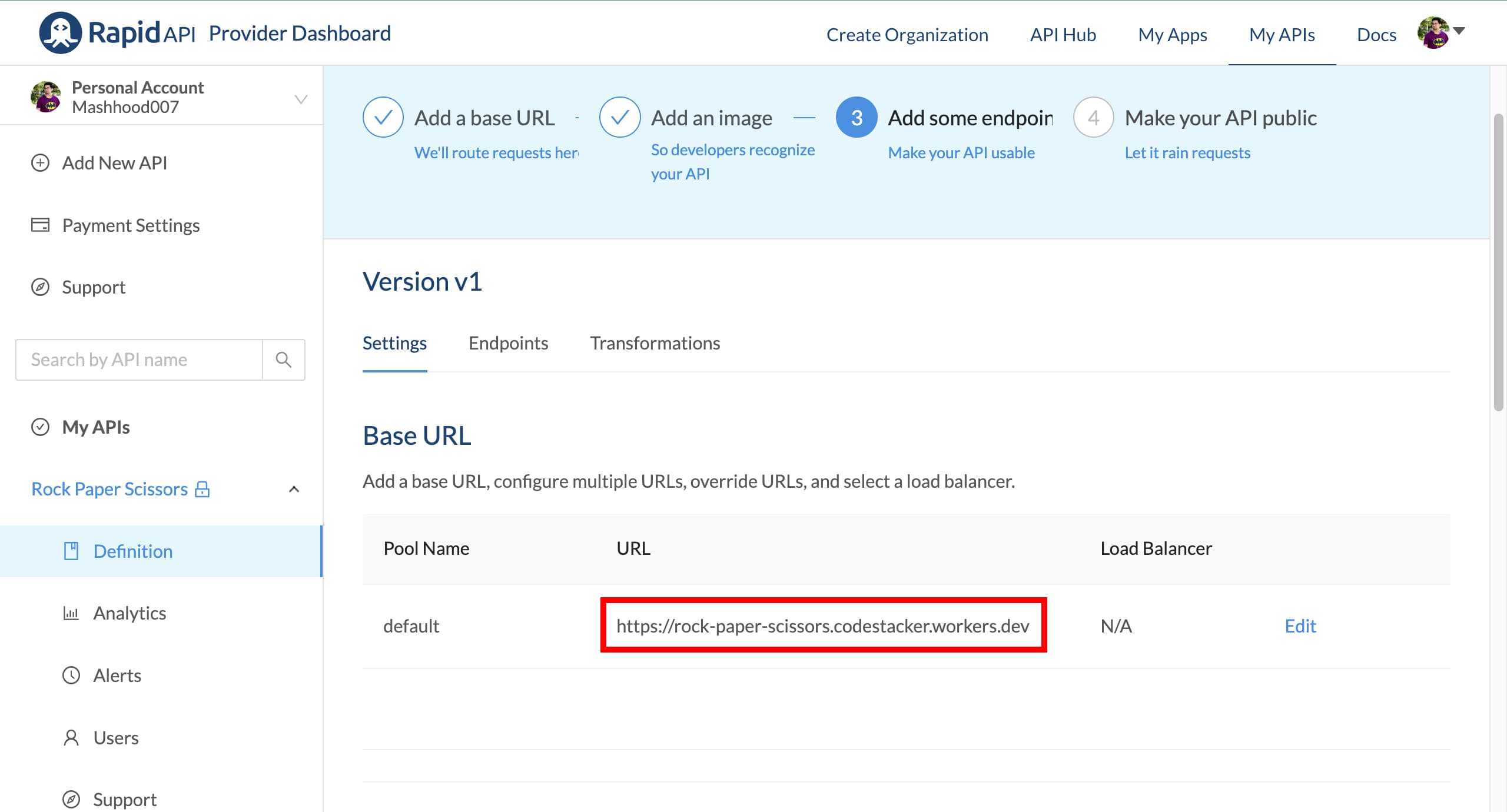The width and height of the screenshot is (1507, 812).
Task: Open the Support item under Rock Paper Scissors
Action: pyautogui.click(x=125, y=800)
